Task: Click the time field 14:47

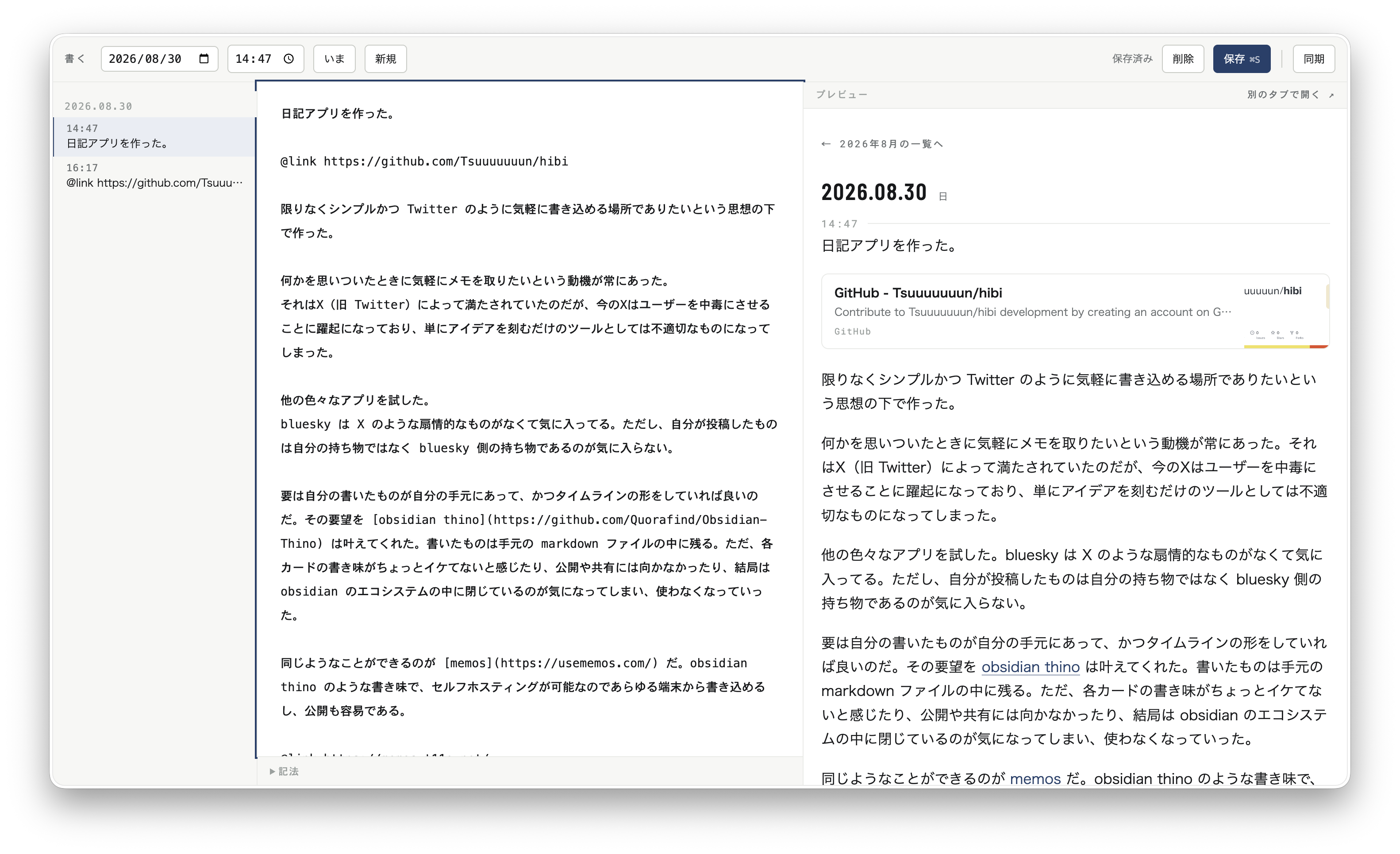Action: coord(265,58)
